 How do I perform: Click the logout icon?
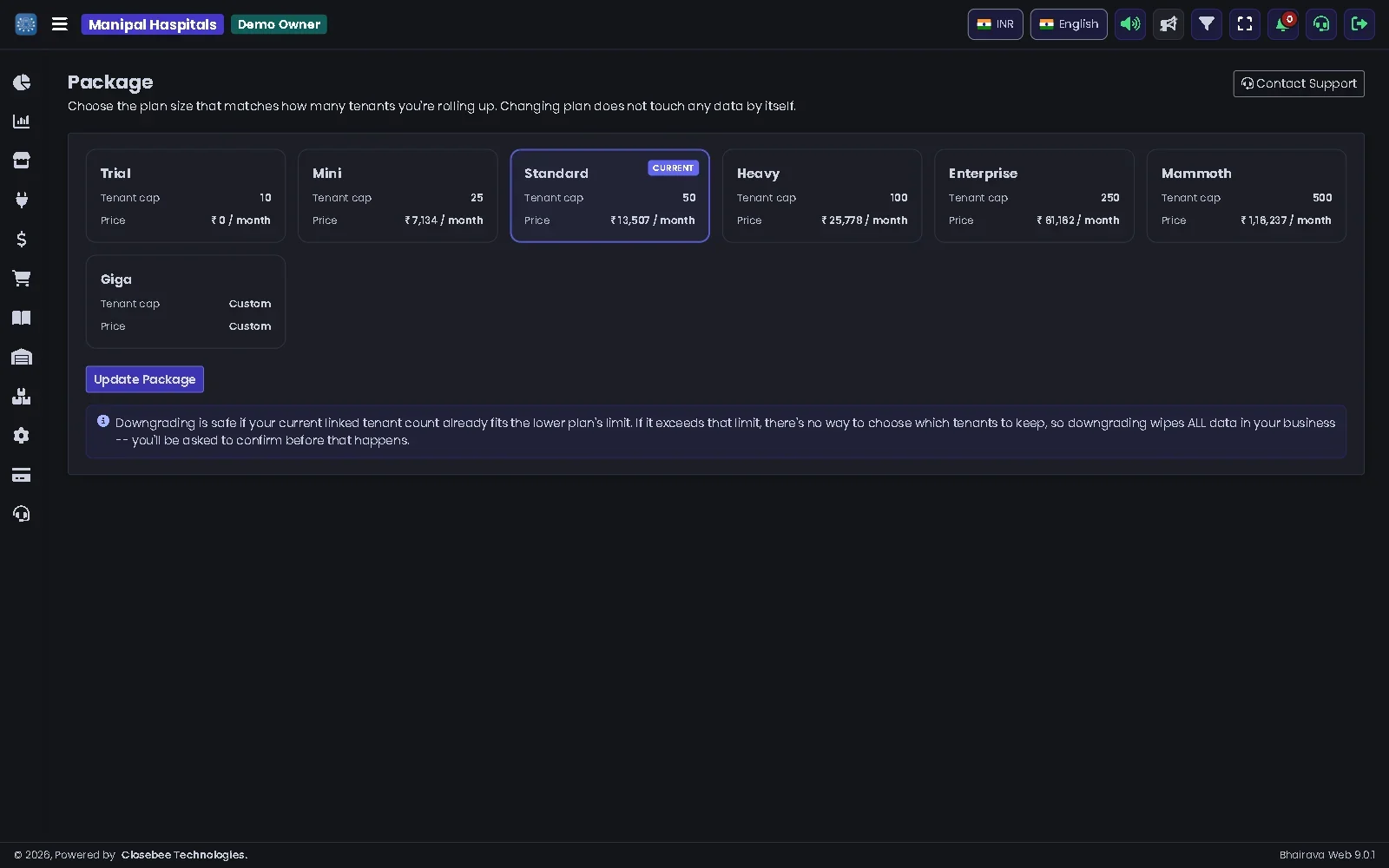[1359, 24]
